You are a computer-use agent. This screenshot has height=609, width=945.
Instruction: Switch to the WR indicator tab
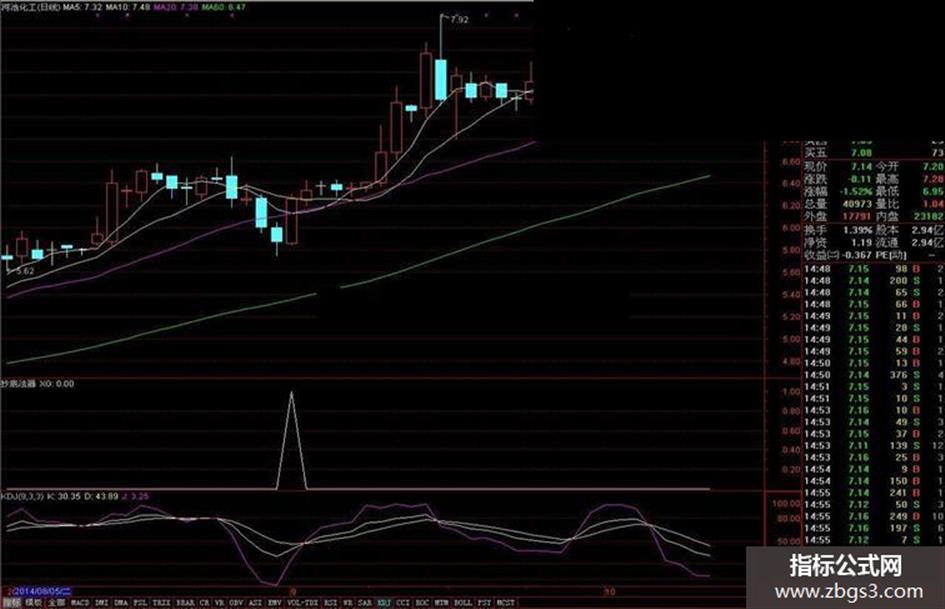pos(348,602)
